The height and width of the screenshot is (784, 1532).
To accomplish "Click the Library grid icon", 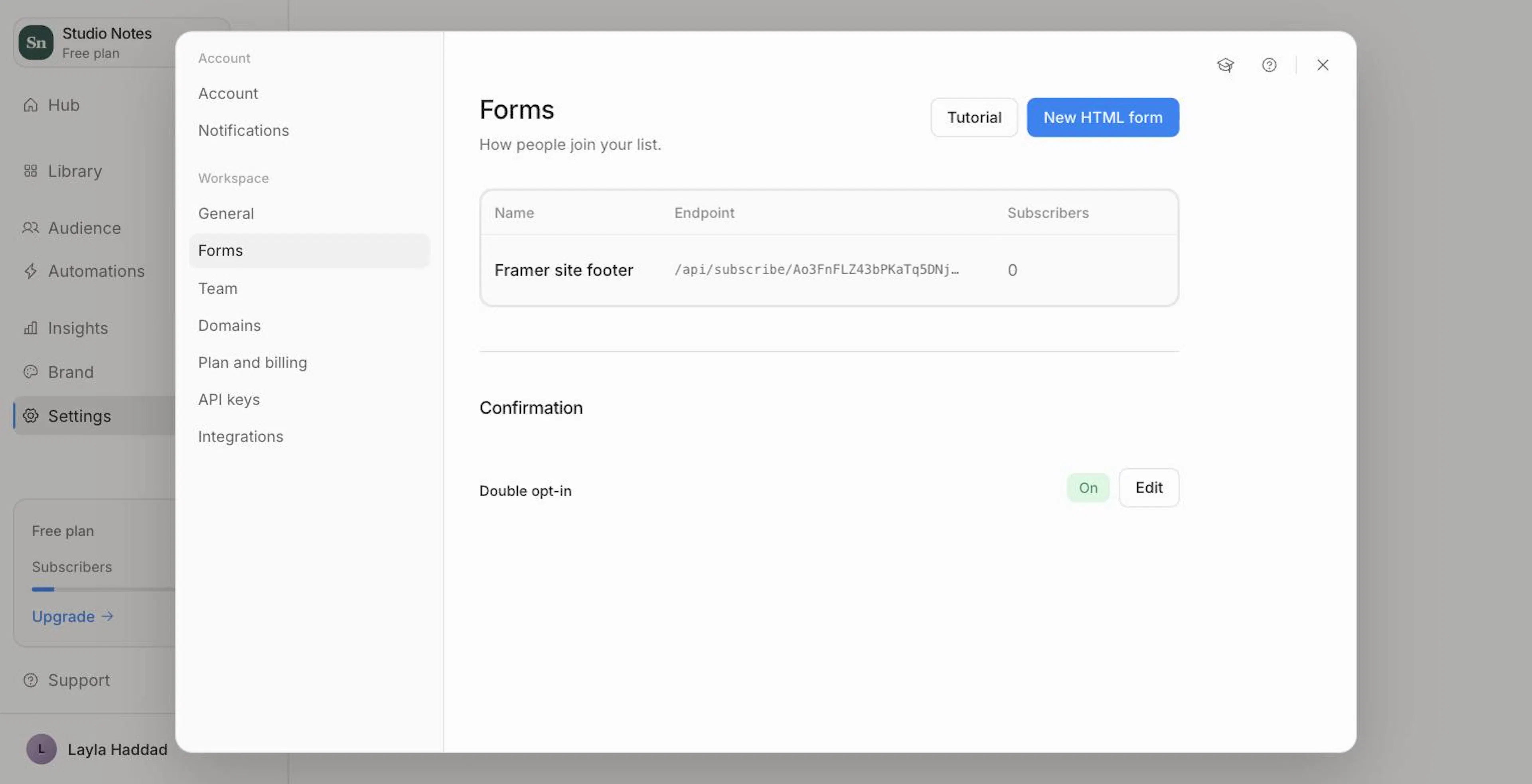I will coord(30,171).
